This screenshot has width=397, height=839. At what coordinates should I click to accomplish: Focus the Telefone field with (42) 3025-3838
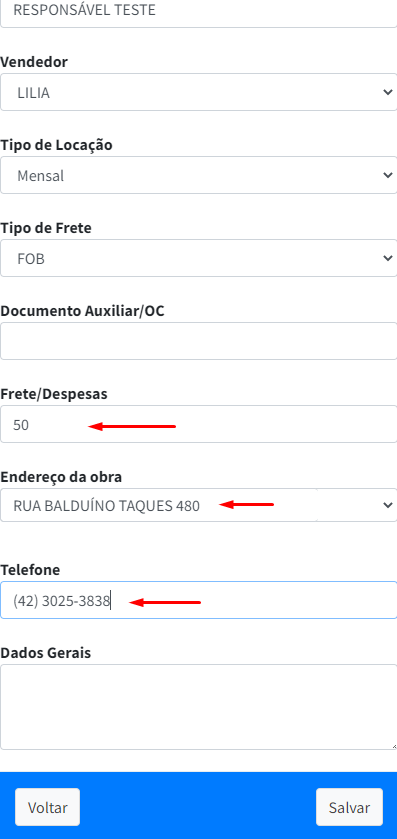(x=198, y=600)
